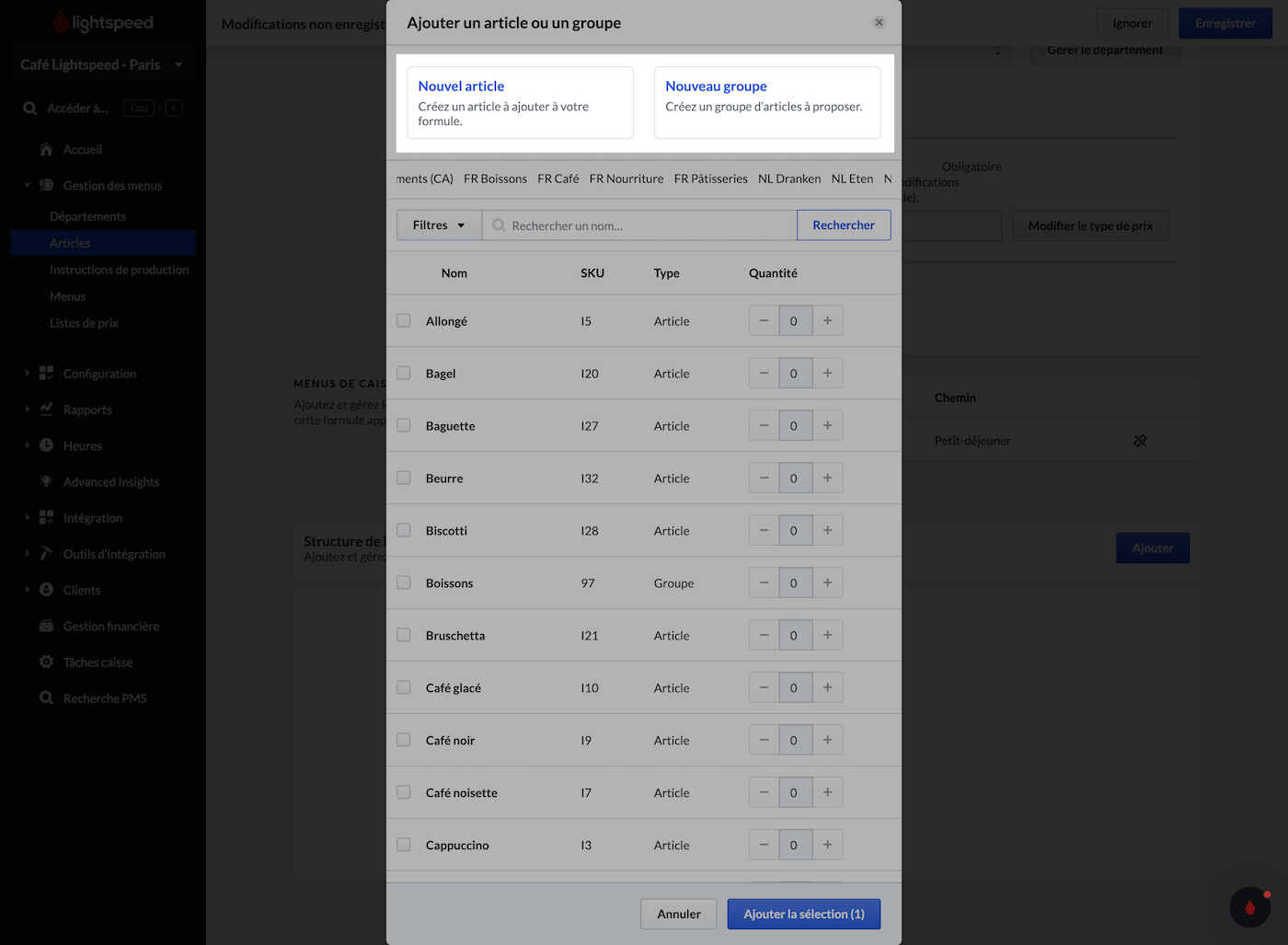This screenshot has width=1288, height=945.
Task: Click the Clients person icon
Action: pos(46,590)
